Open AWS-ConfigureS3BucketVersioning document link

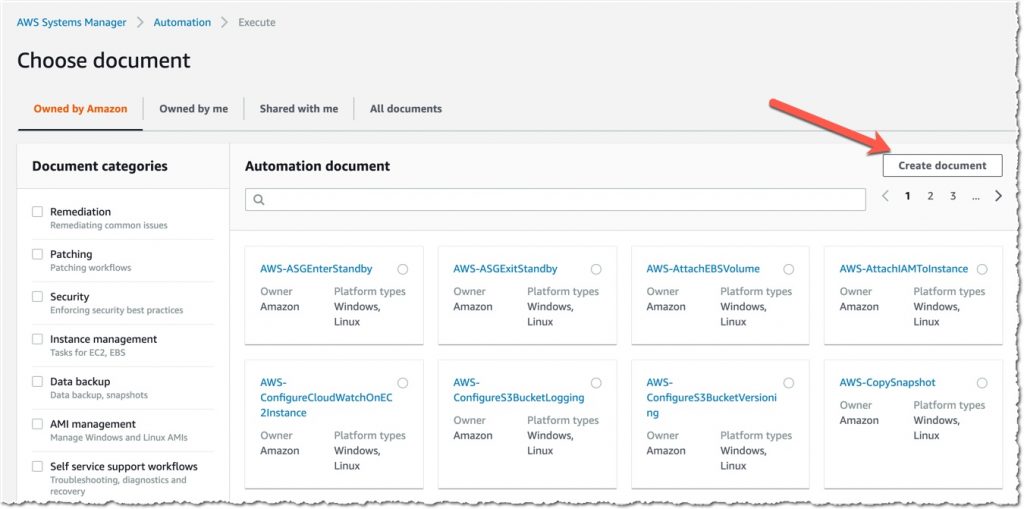711,397
